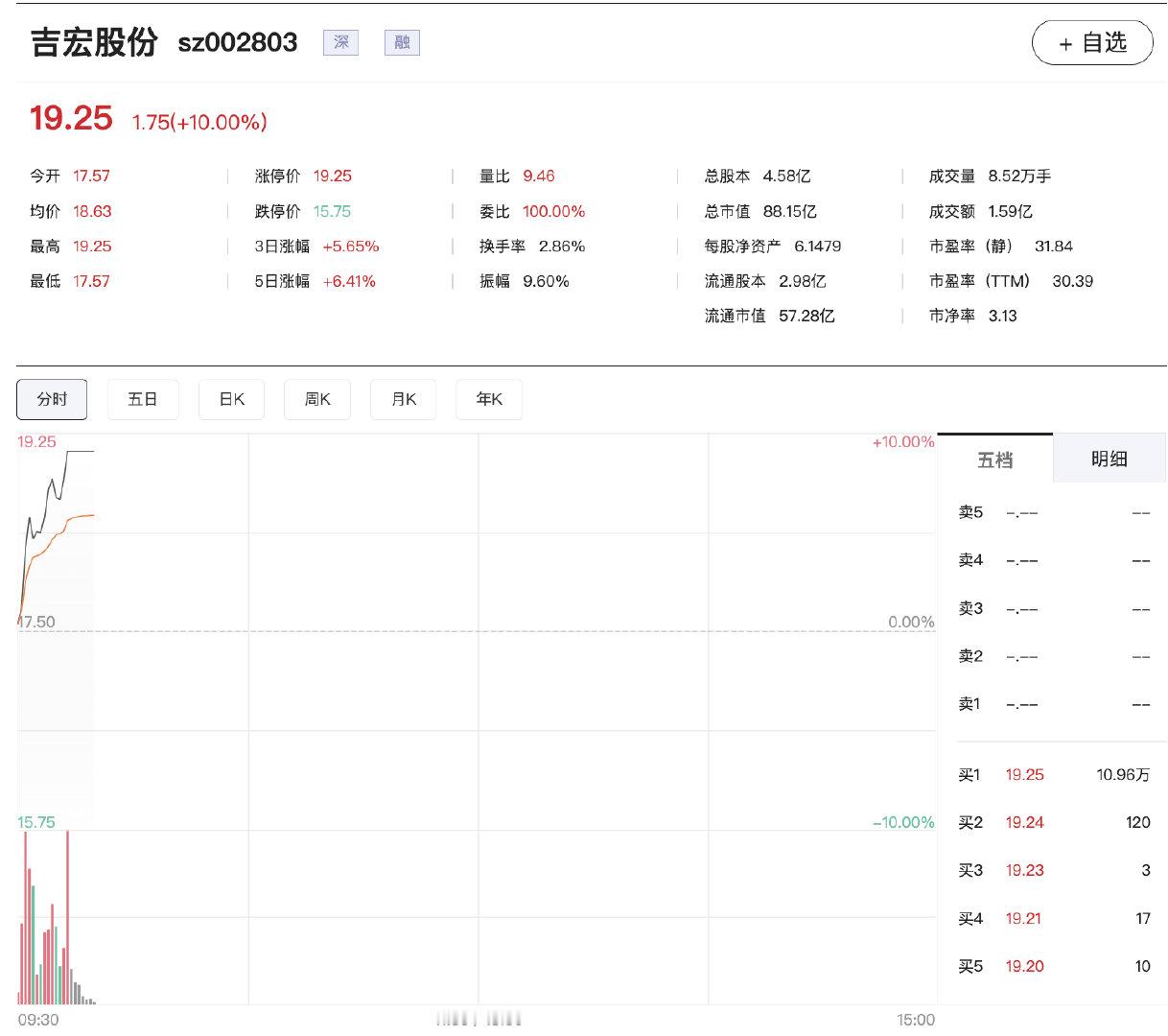Click 总市值 value 88.15亿

790,212
